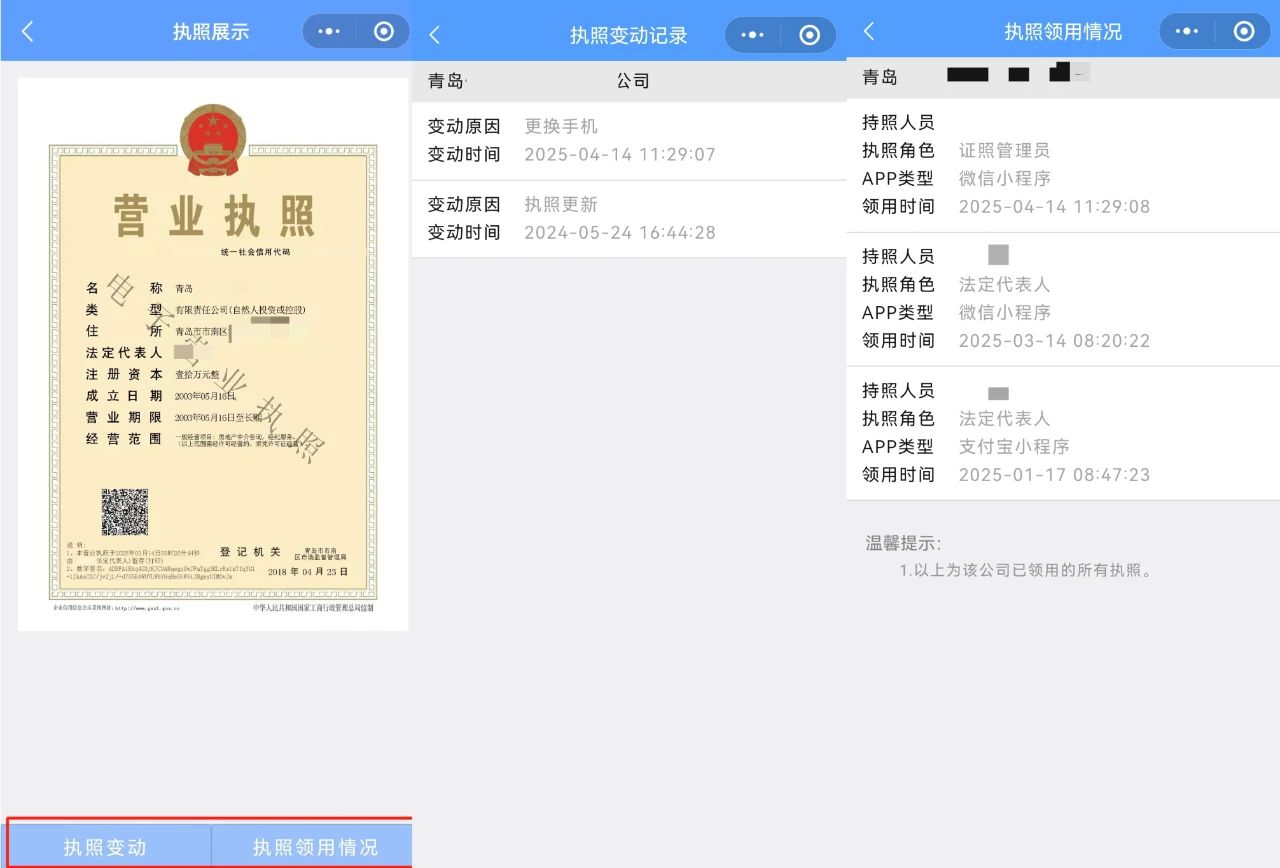Select the 执照更新 change record
The image size is (1280, 868).
(x=628, y=219)
